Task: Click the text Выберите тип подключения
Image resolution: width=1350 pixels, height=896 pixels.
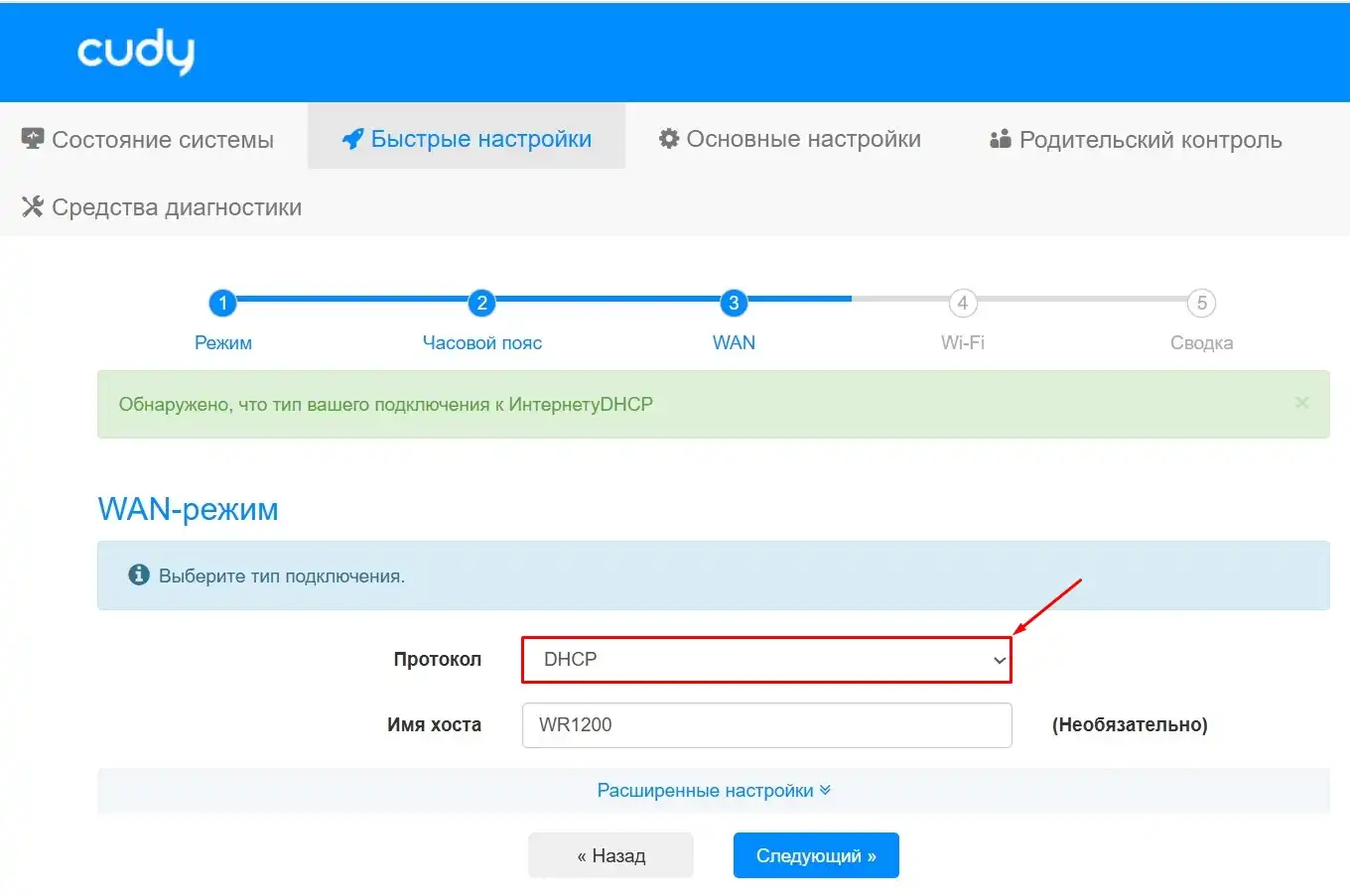Action: (x=282, y=576)
